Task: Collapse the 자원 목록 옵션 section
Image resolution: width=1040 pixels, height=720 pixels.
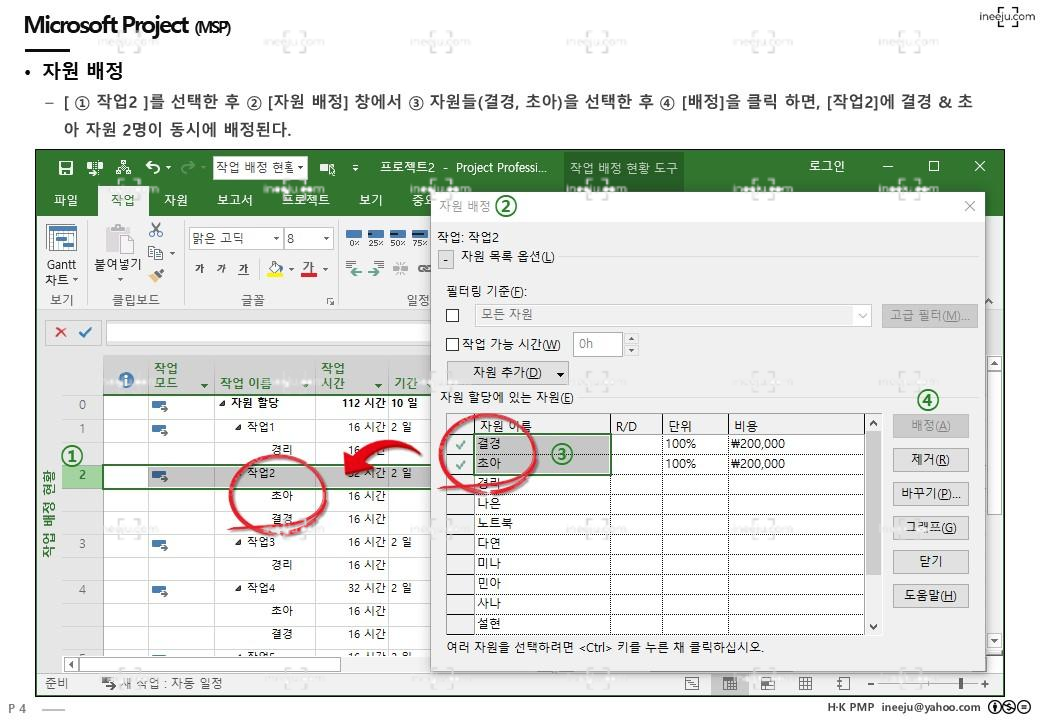Action: tap(447, 259)
